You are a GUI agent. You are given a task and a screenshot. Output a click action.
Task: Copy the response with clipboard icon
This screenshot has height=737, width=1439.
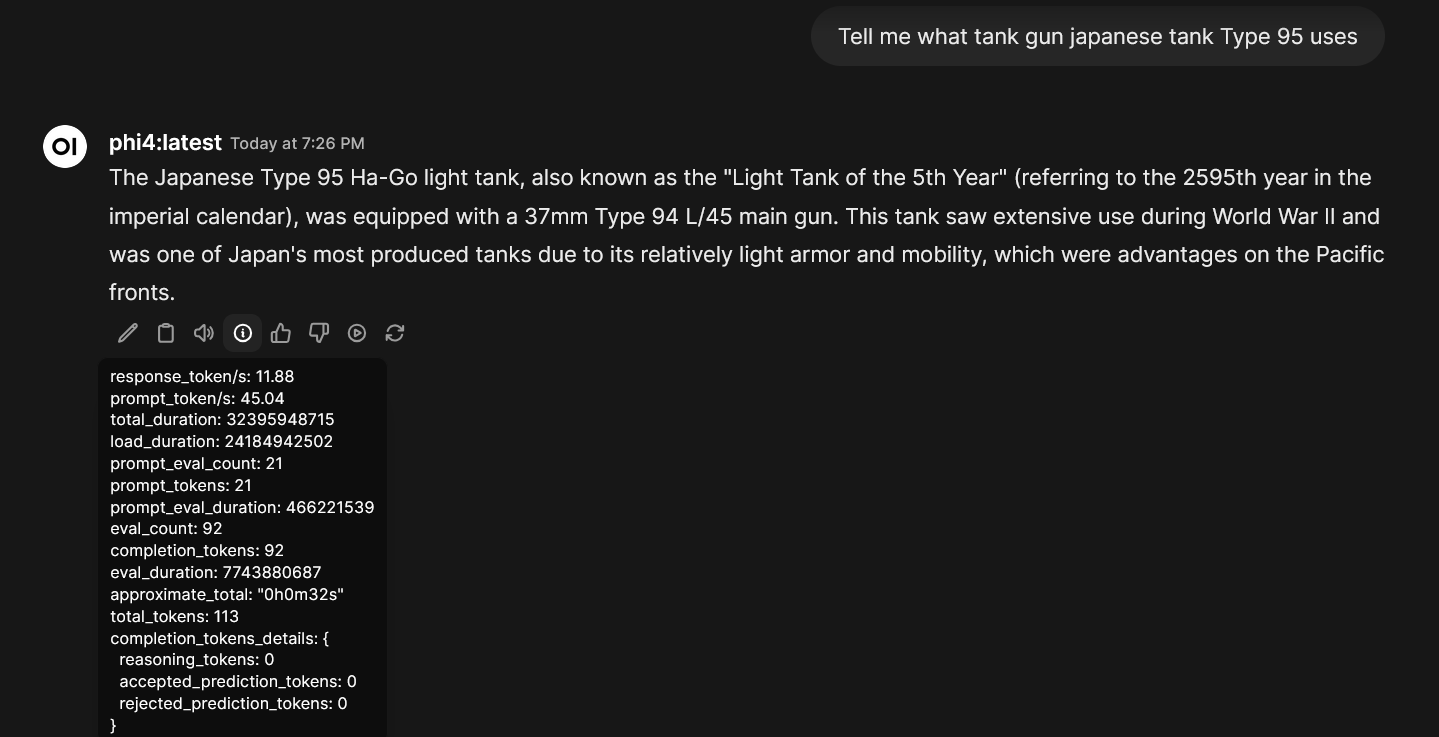[x=166, y=333]
